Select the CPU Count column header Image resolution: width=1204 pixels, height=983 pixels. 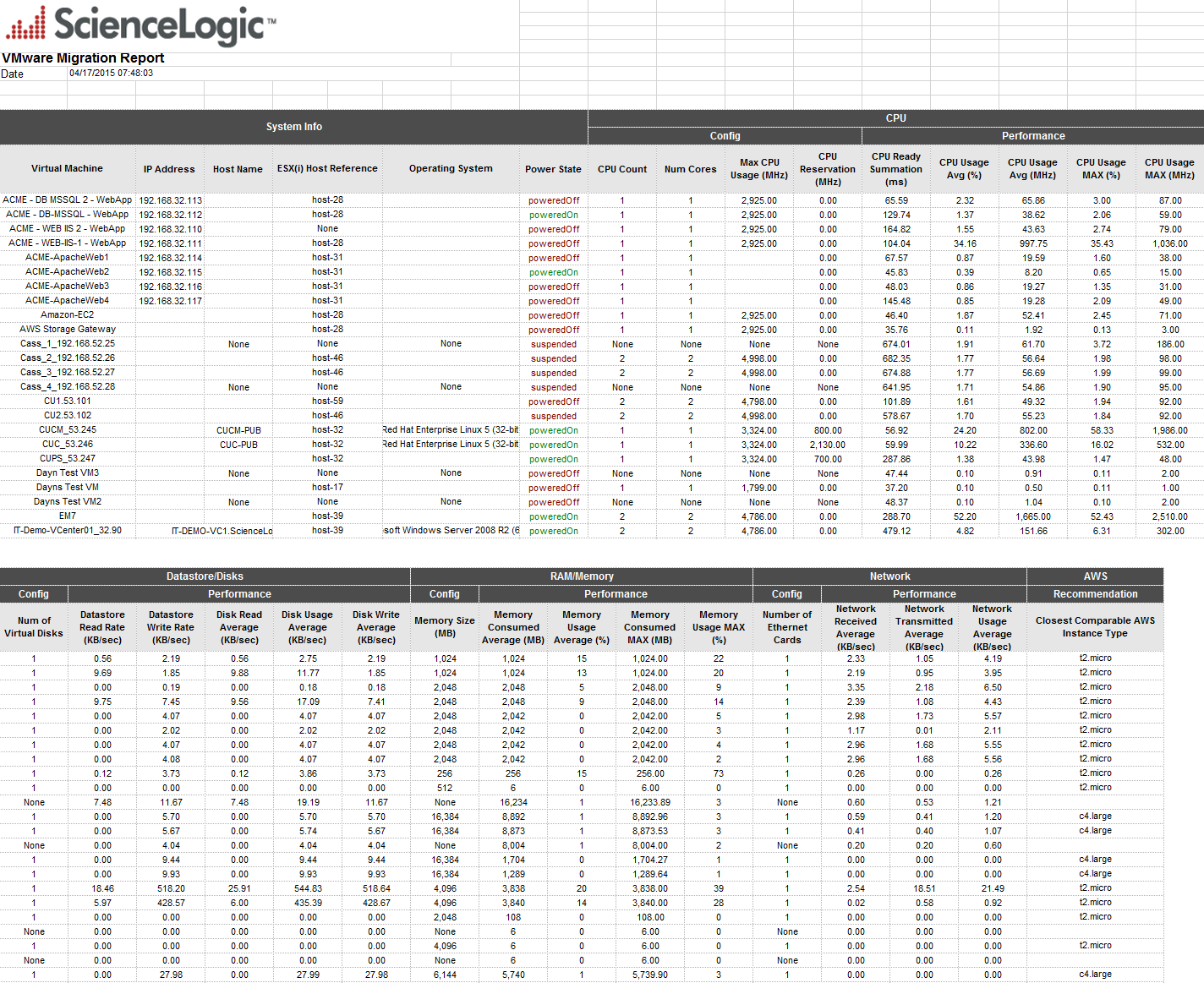pos(622,169)
